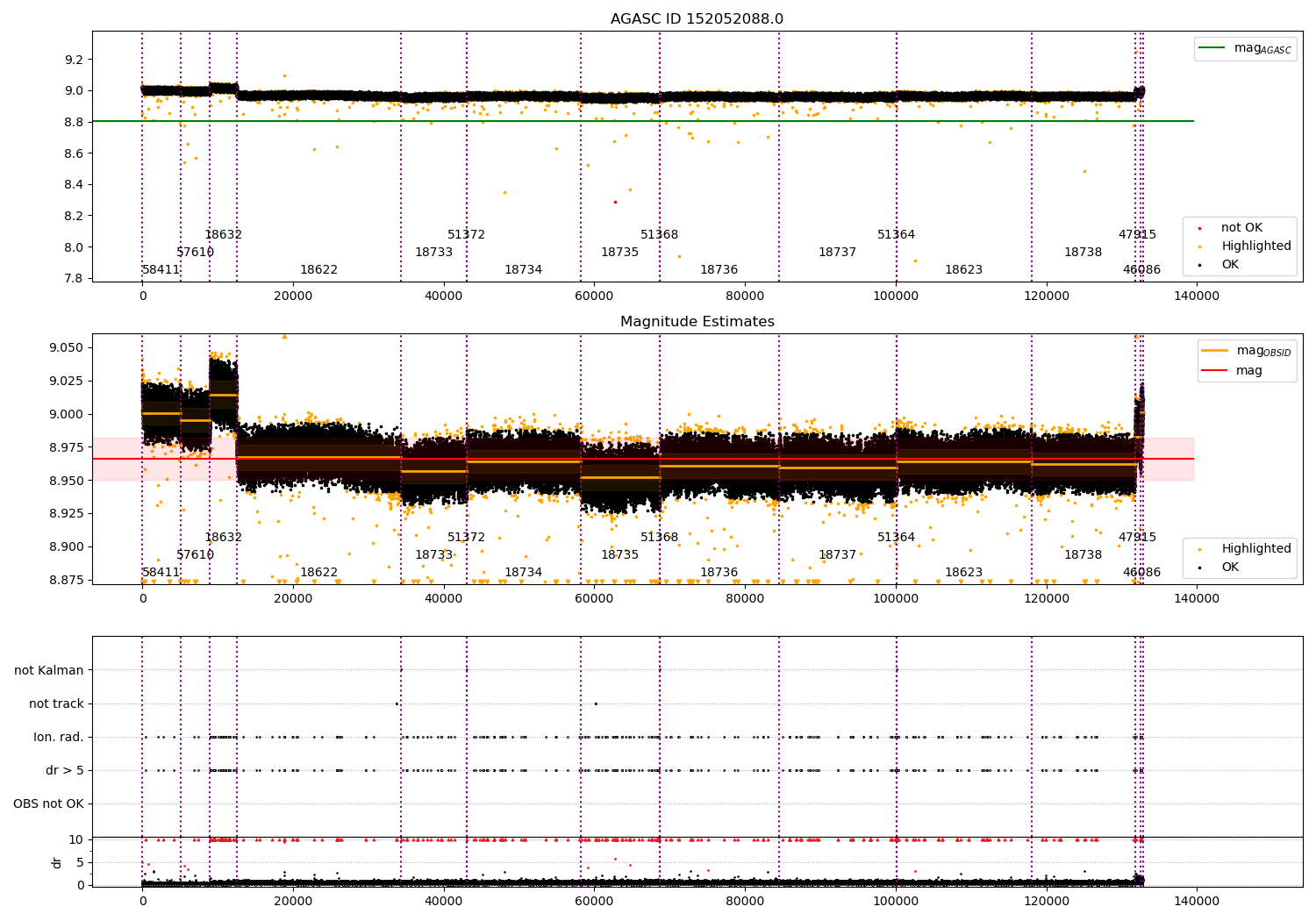Click obsid label 18733 in the top plot

tap(433, 253)
